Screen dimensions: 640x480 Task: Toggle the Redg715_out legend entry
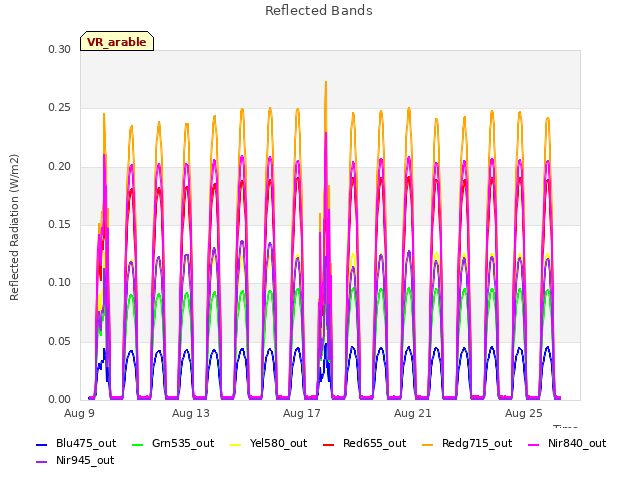(467, 444)
